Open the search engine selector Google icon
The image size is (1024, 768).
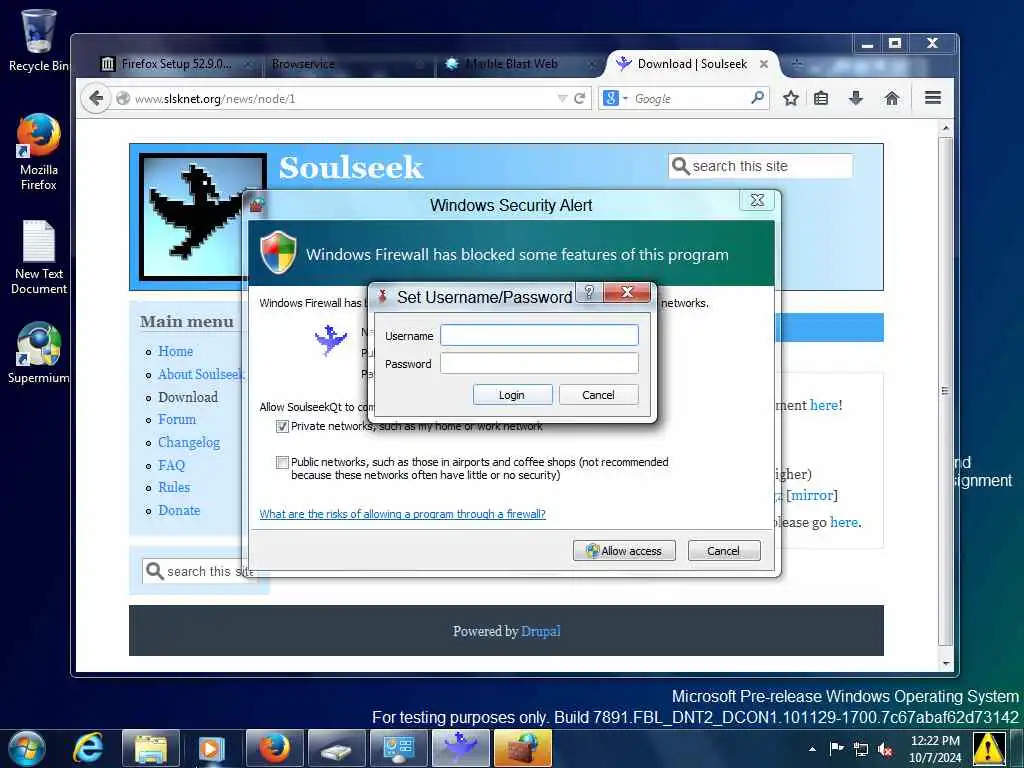tap(615, 98)
